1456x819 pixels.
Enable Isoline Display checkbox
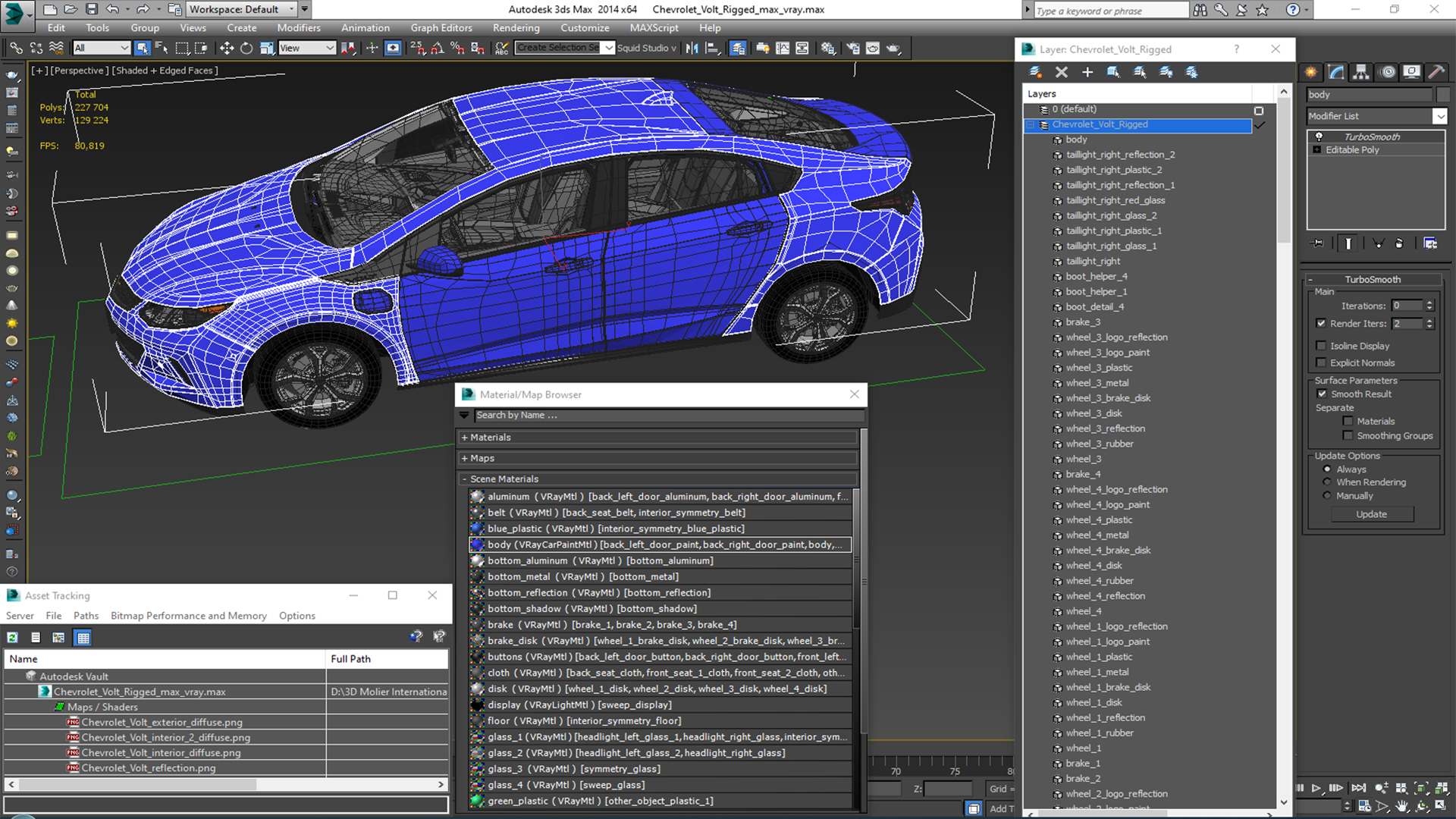click(x=1321, y=346)
